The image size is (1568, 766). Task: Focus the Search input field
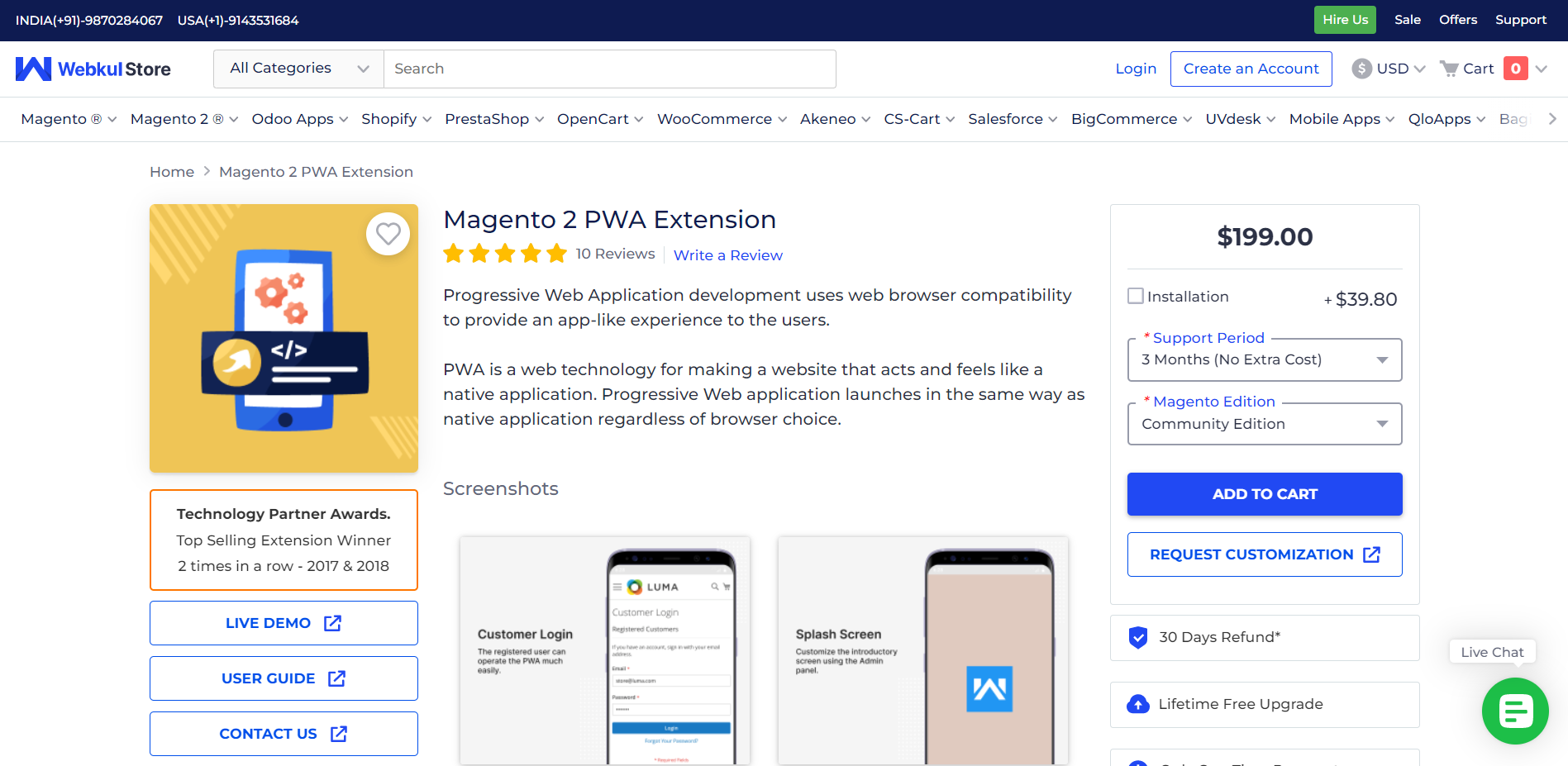[x=610, y=69]
